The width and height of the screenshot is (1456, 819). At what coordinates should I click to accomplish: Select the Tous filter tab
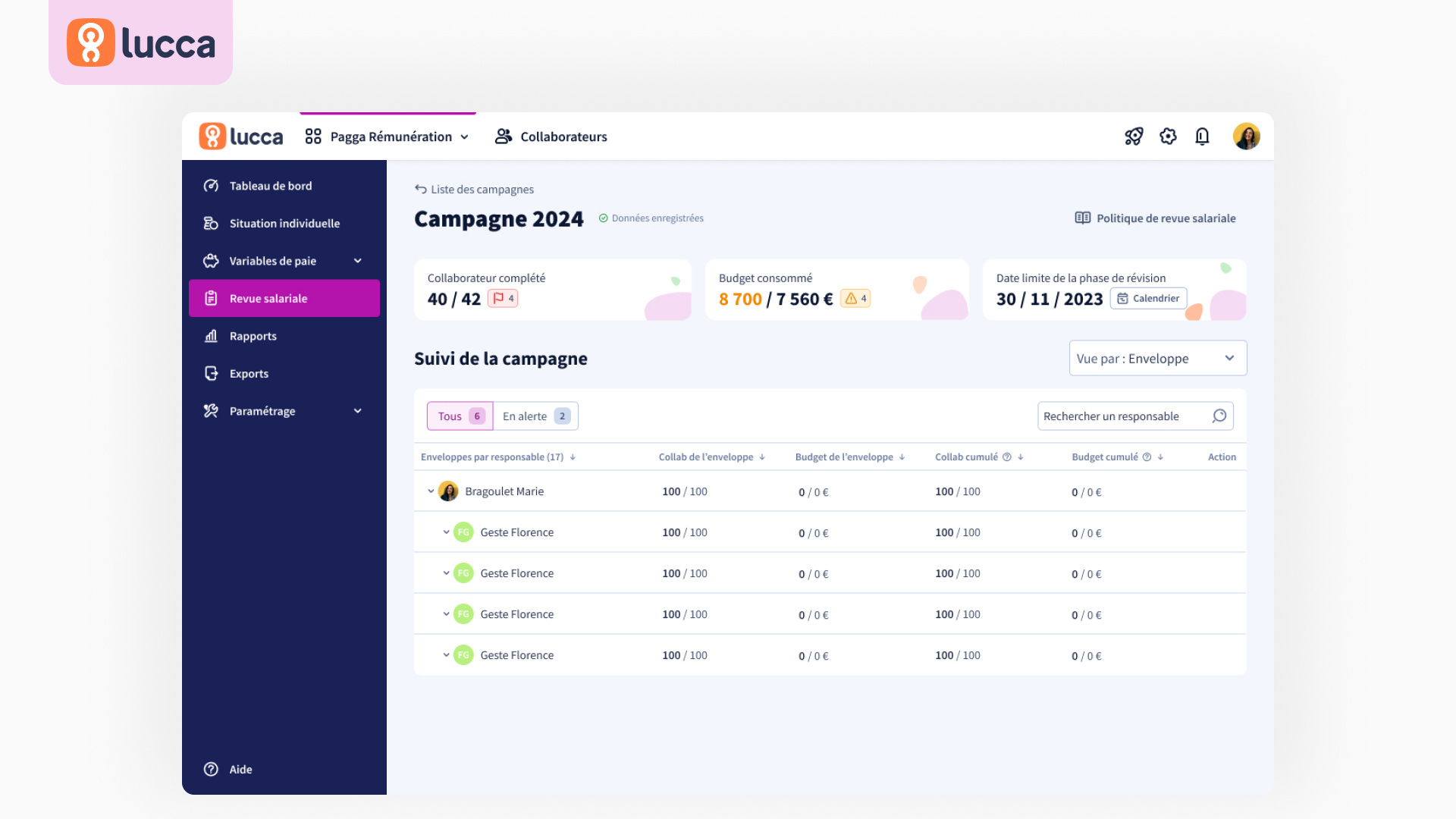pyautogui.click(x=459, y=416)
